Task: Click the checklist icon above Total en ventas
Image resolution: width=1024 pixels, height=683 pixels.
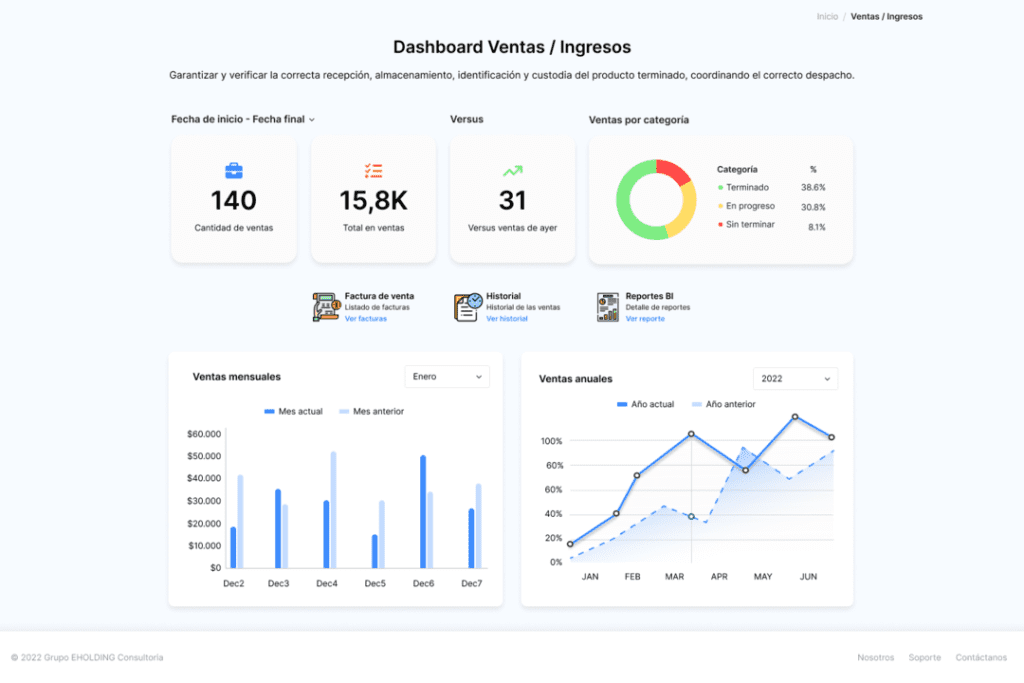Action: (373, 171)
